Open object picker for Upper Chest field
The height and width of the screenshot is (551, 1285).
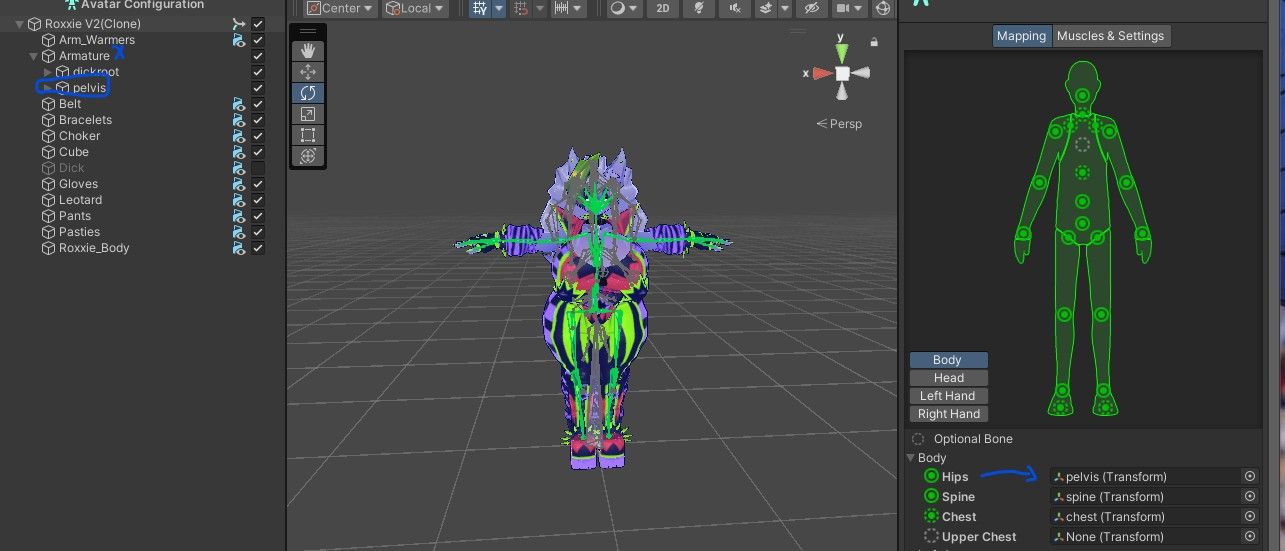1249,537
